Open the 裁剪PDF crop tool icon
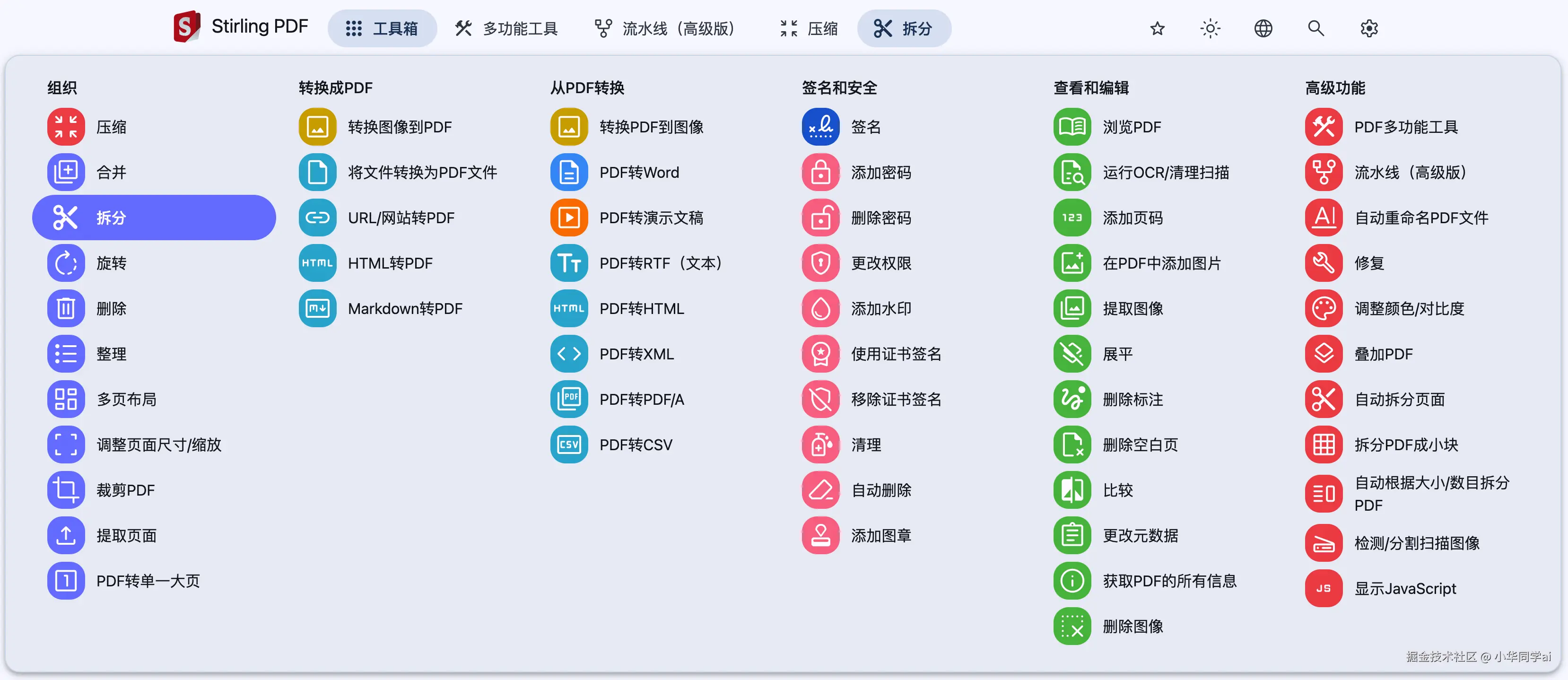The height and width of the screenshot is (680, 1568). 66,490
